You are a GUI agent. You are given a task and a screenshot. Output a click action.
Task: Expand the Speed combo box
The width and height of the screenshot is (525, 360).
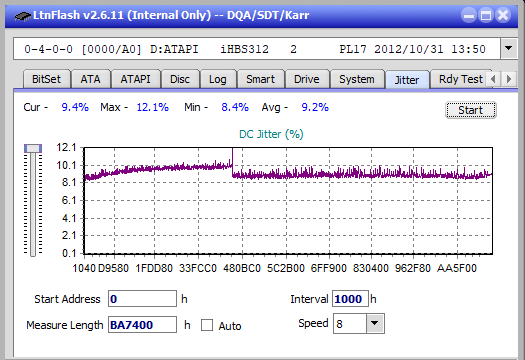coord(375,323)
